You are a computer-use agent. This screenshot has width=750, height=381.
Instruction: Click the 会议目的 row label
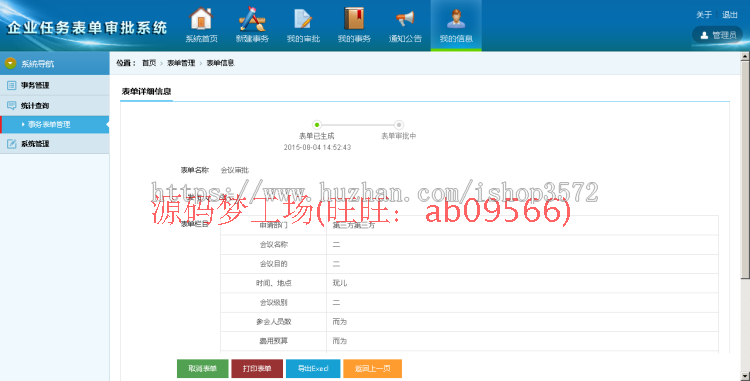coord(274,264)
